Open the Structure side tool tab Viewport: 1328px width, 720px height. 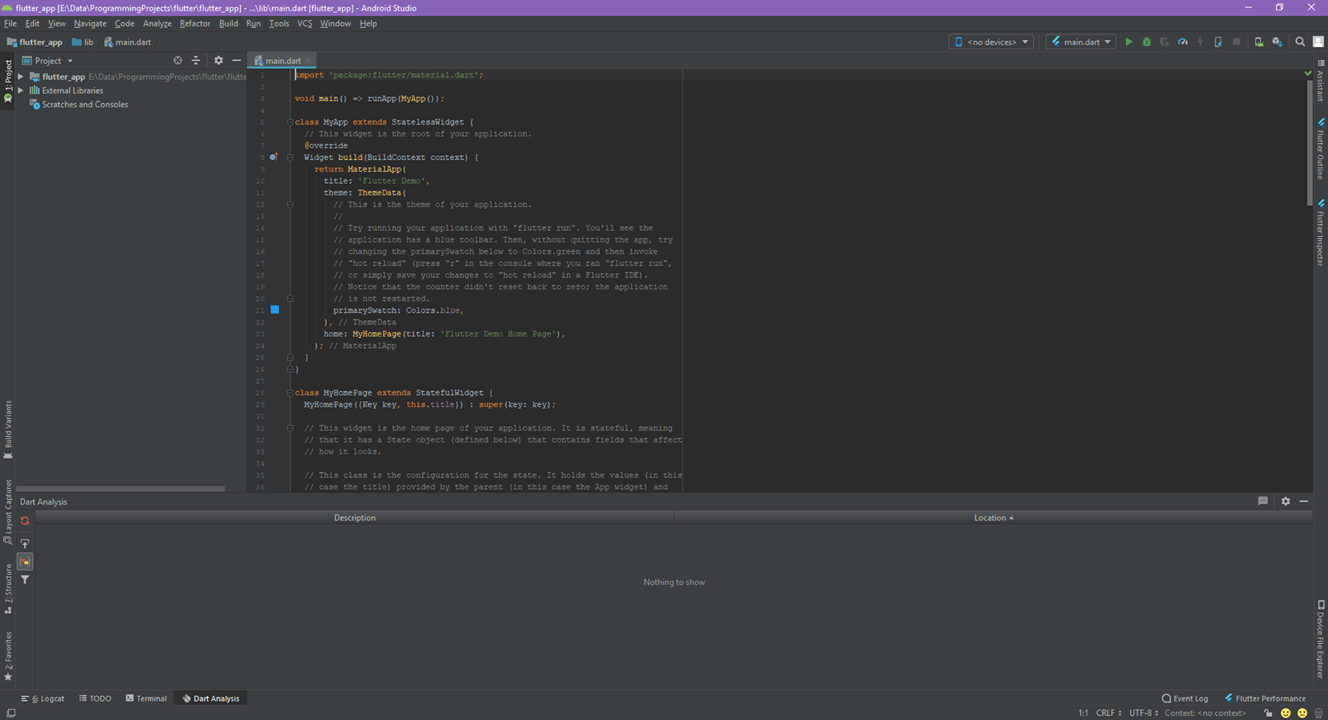(x=8, y=589)
